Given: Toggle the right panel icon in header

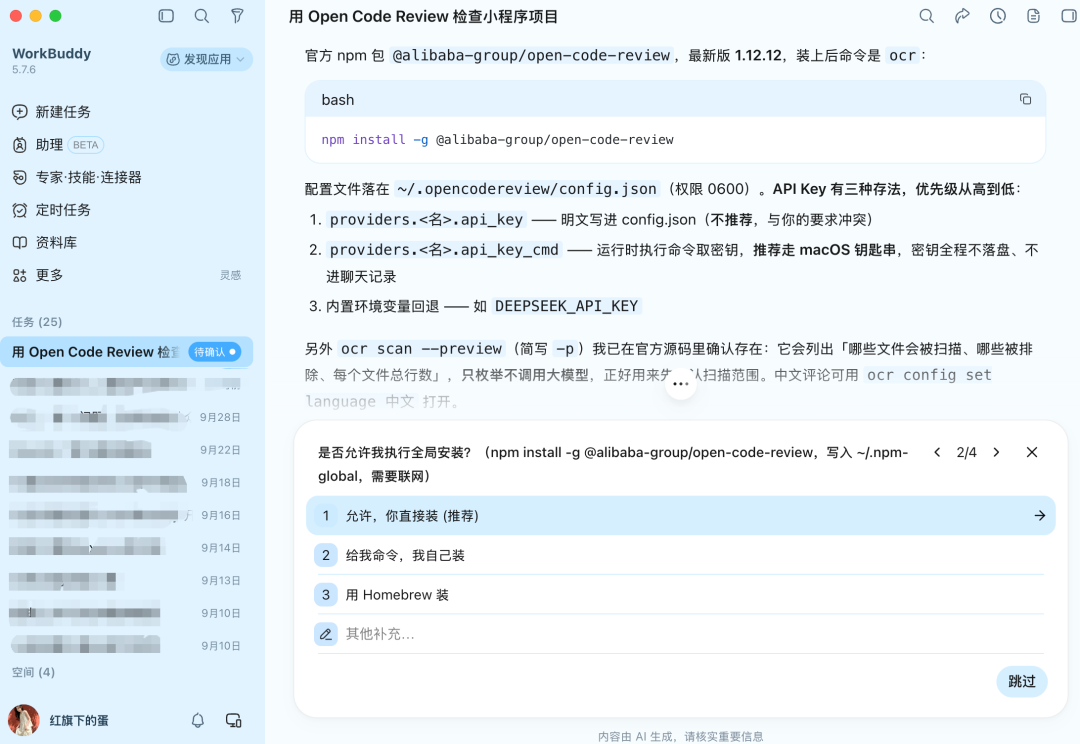Looking at the screenshot, I should pyautogui.click(x=1070, y=16).
